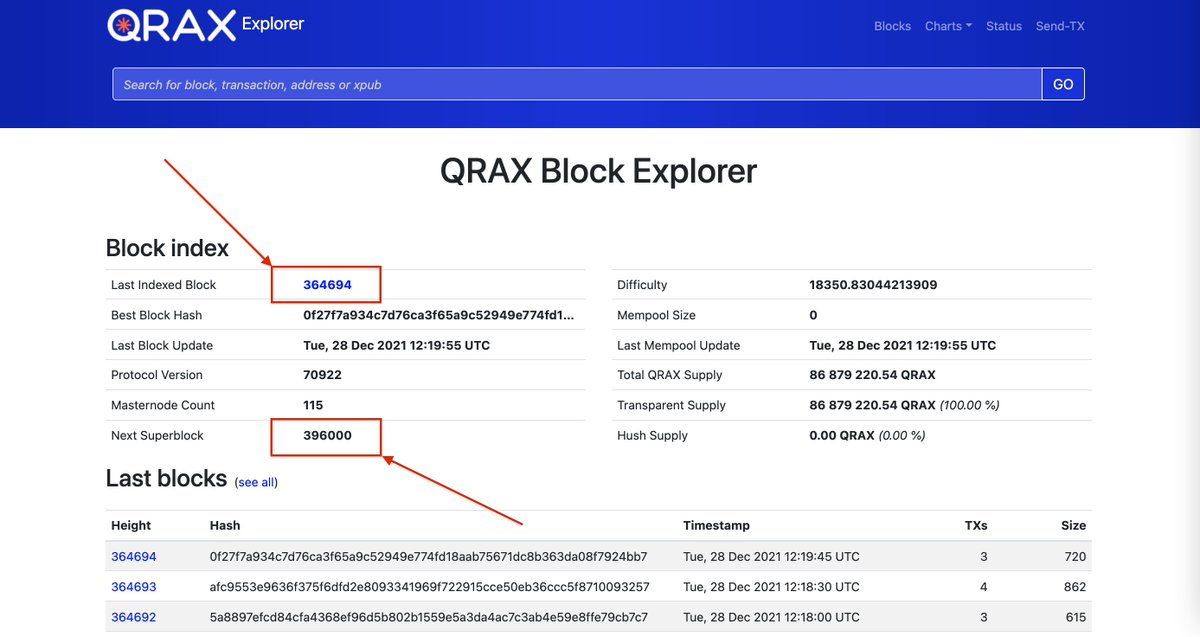
Task: Select the Mempool Size value 0
Action: 813,315
